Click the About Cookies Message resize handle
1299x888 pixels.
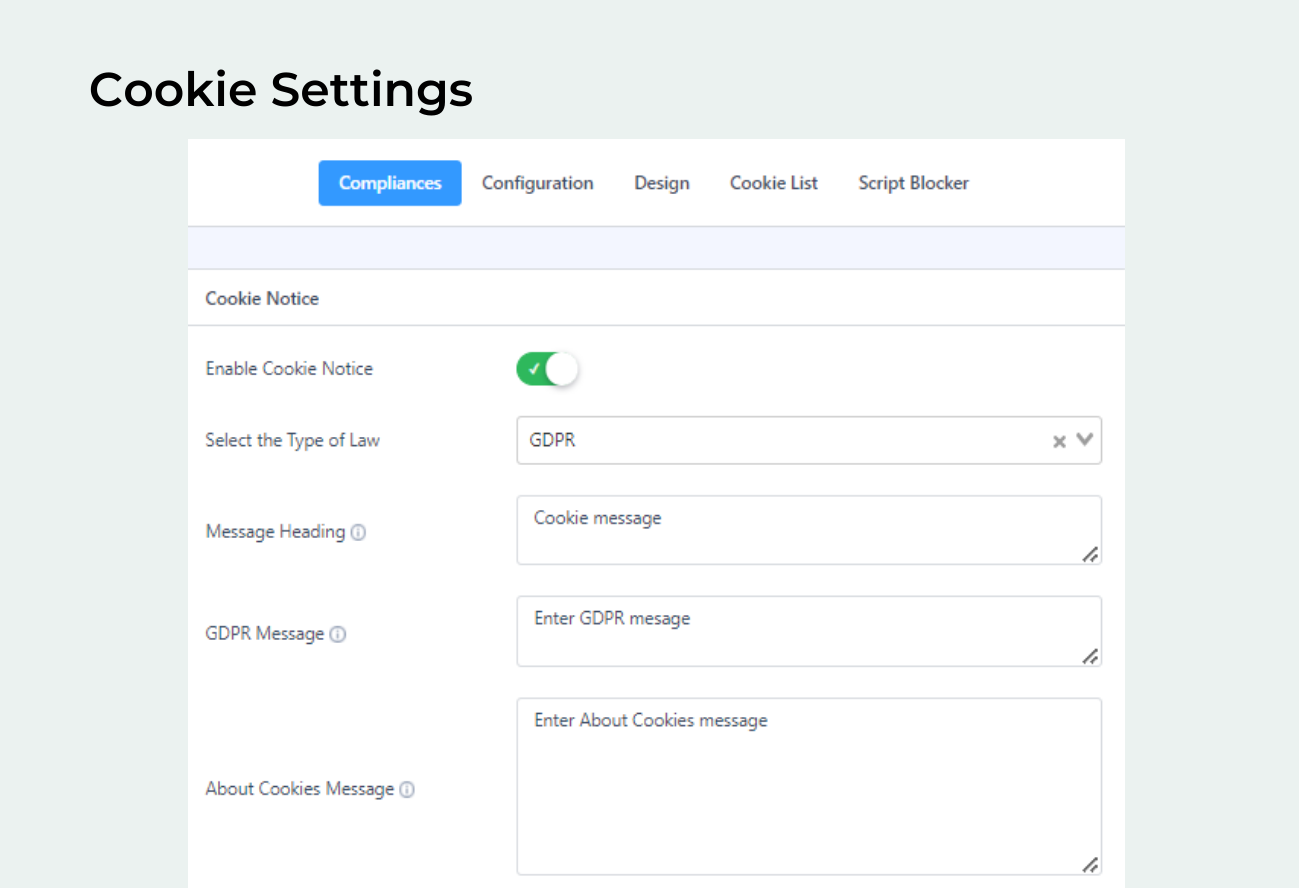click(1090, 865)
